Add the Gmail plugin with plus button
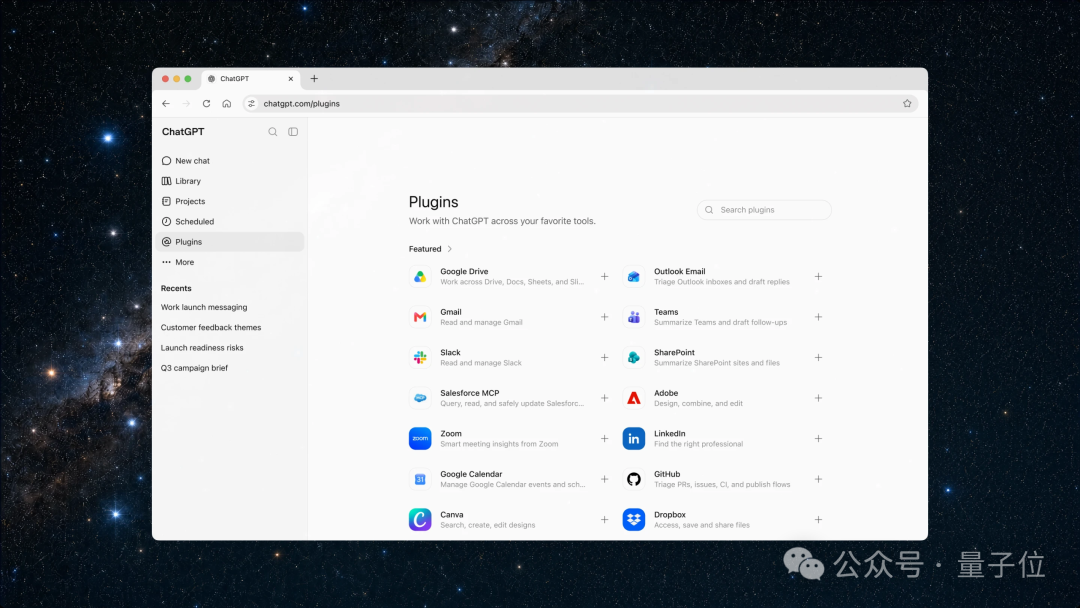 [604, 317]
